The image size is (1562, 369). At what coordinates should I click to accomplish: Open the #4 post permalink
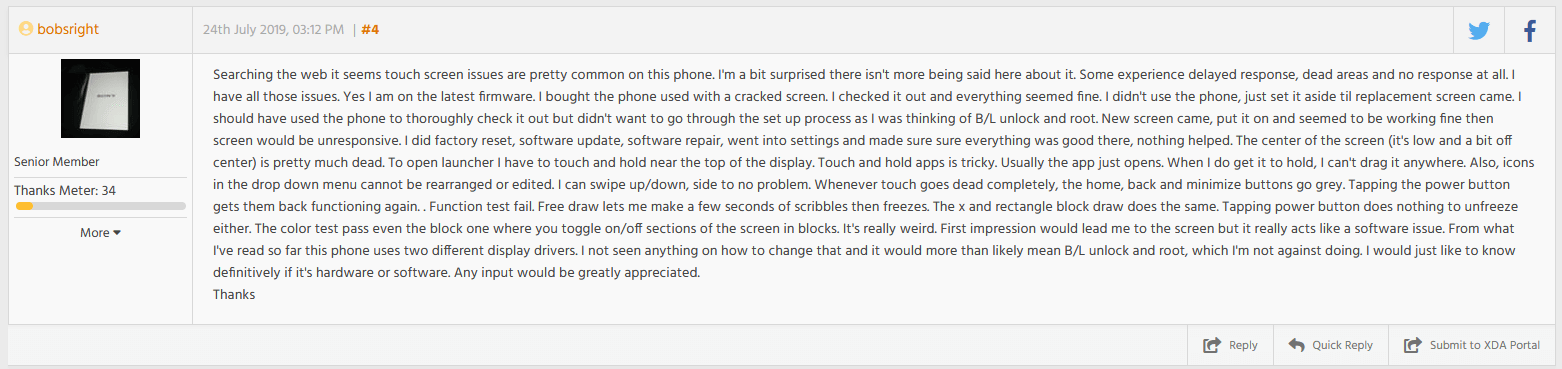point(370,29)
